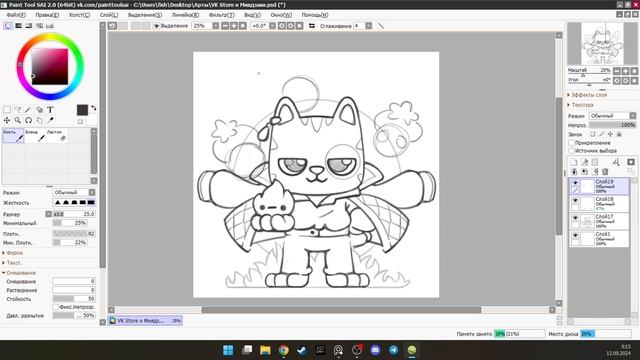
Task: Open Chrome from the taskbar
Action: pos(283,350)
